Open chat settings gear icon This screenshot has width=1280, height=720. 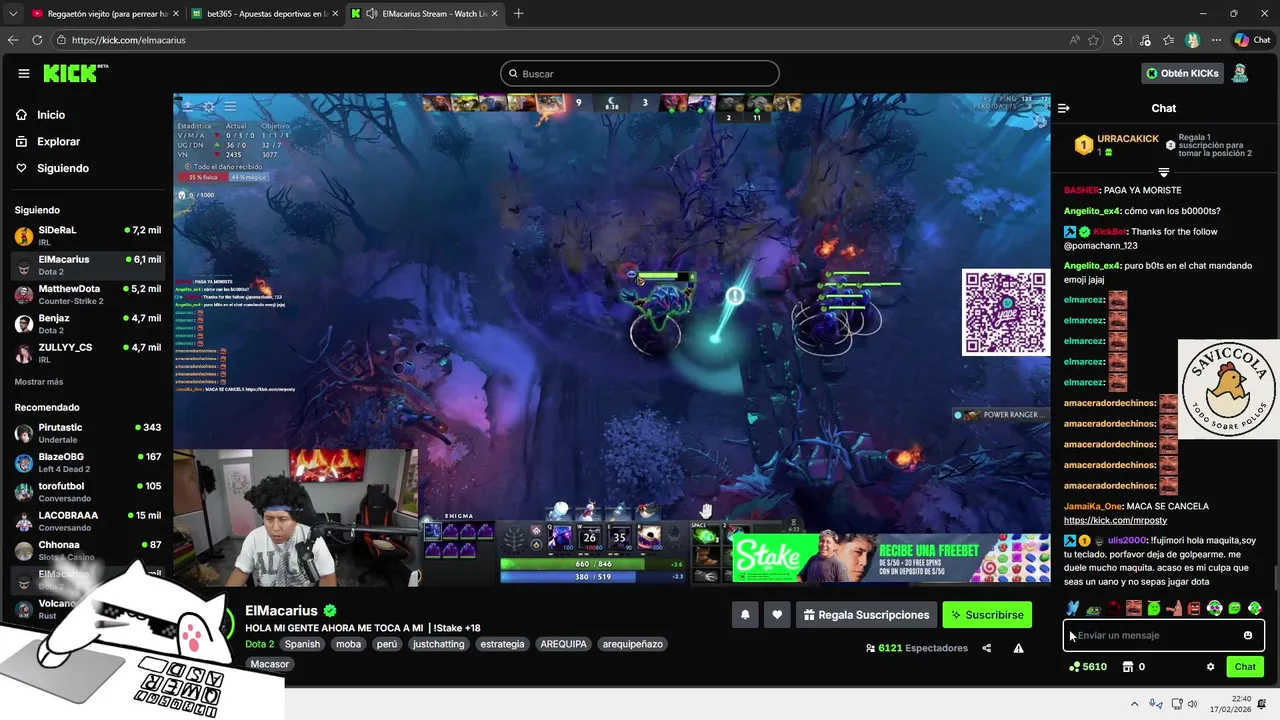pyautogui.click(x=1210, y=667)
